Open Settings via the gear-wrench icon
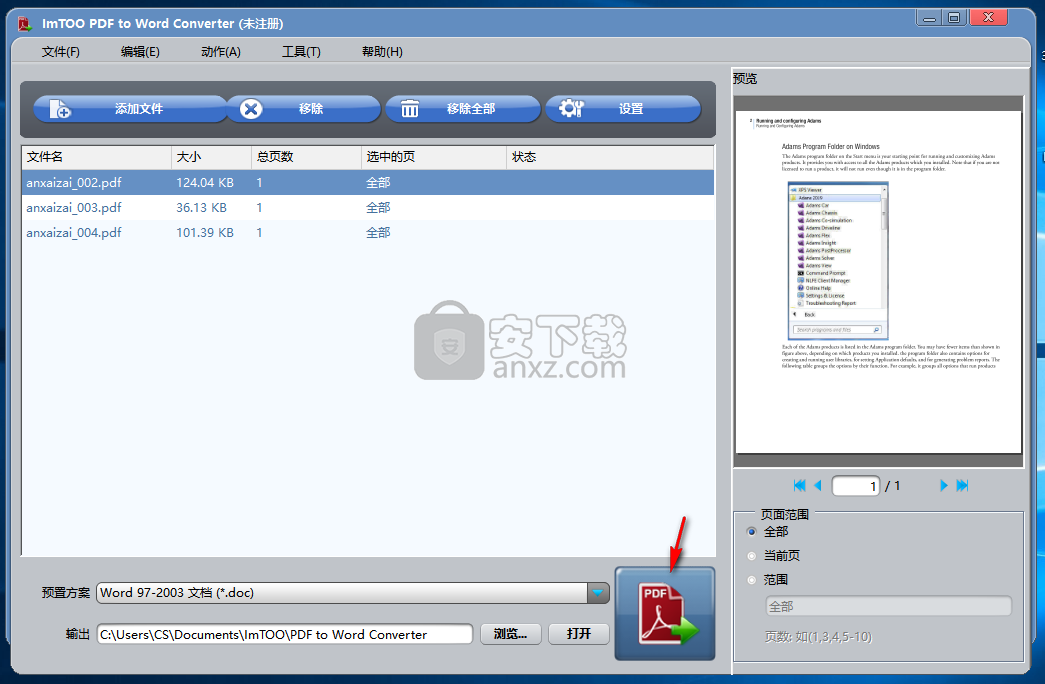The image size is (1045, 684). [571, 109]
